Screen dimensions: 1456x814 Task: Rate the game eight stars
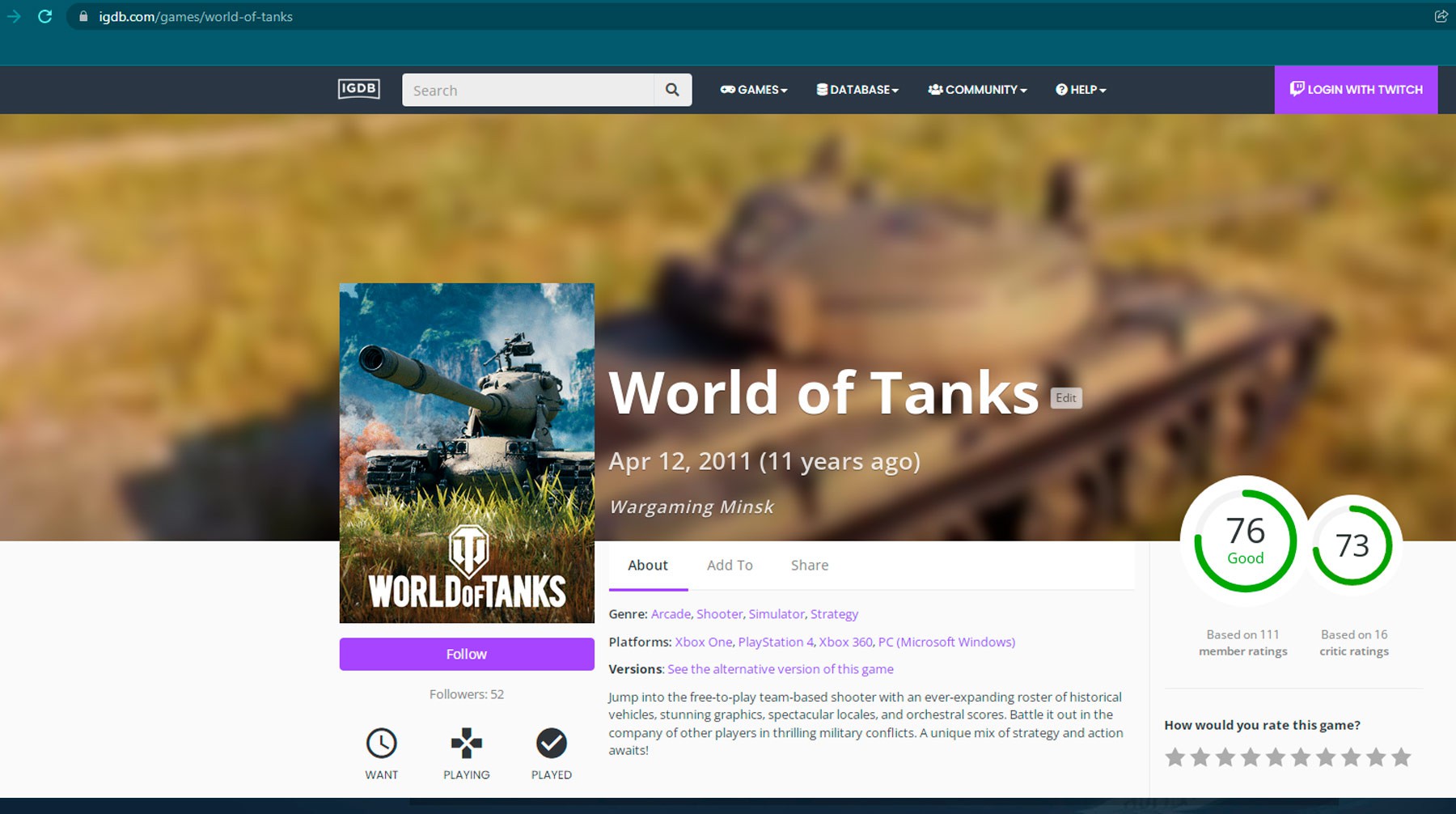coord(1351,757)
